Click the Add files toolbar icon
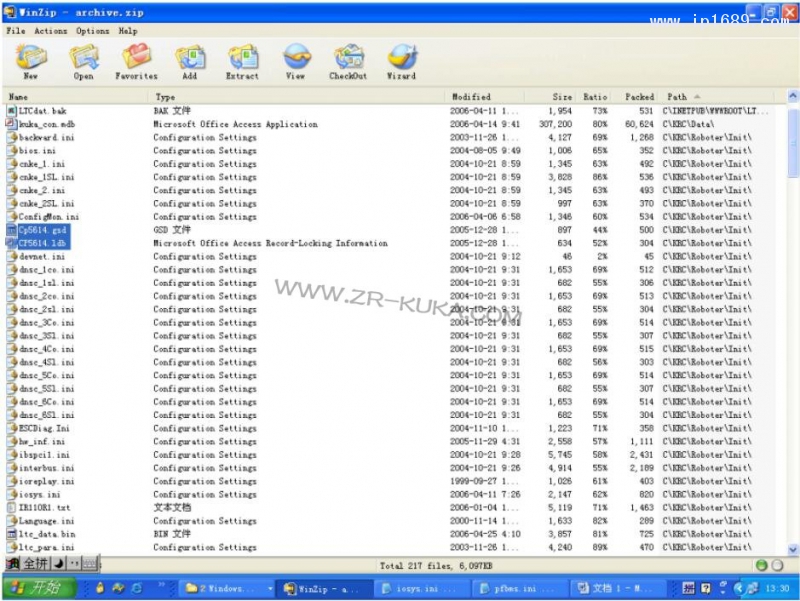 (x=189, y=62)
